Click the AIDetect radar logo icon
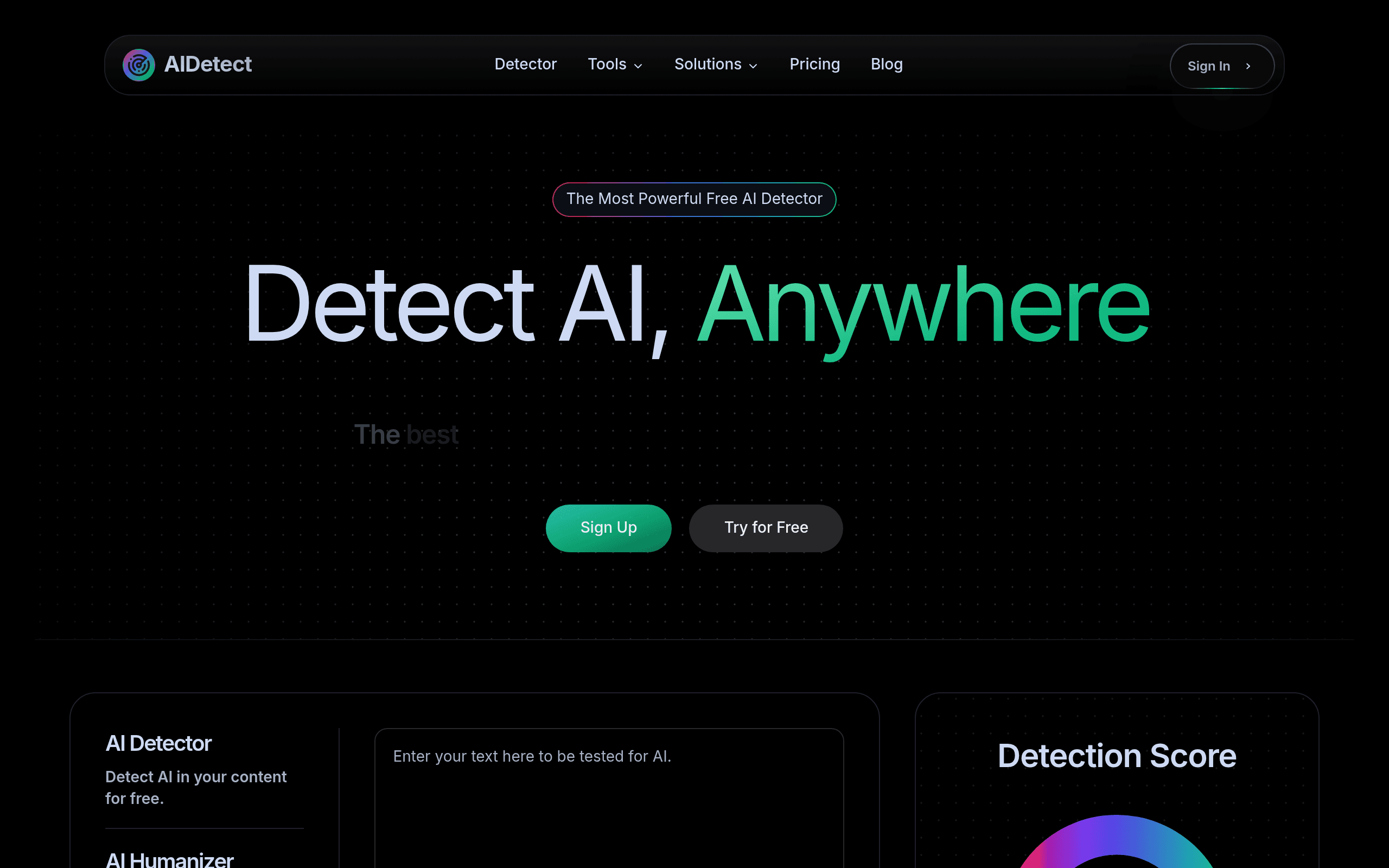 [139, 65]
